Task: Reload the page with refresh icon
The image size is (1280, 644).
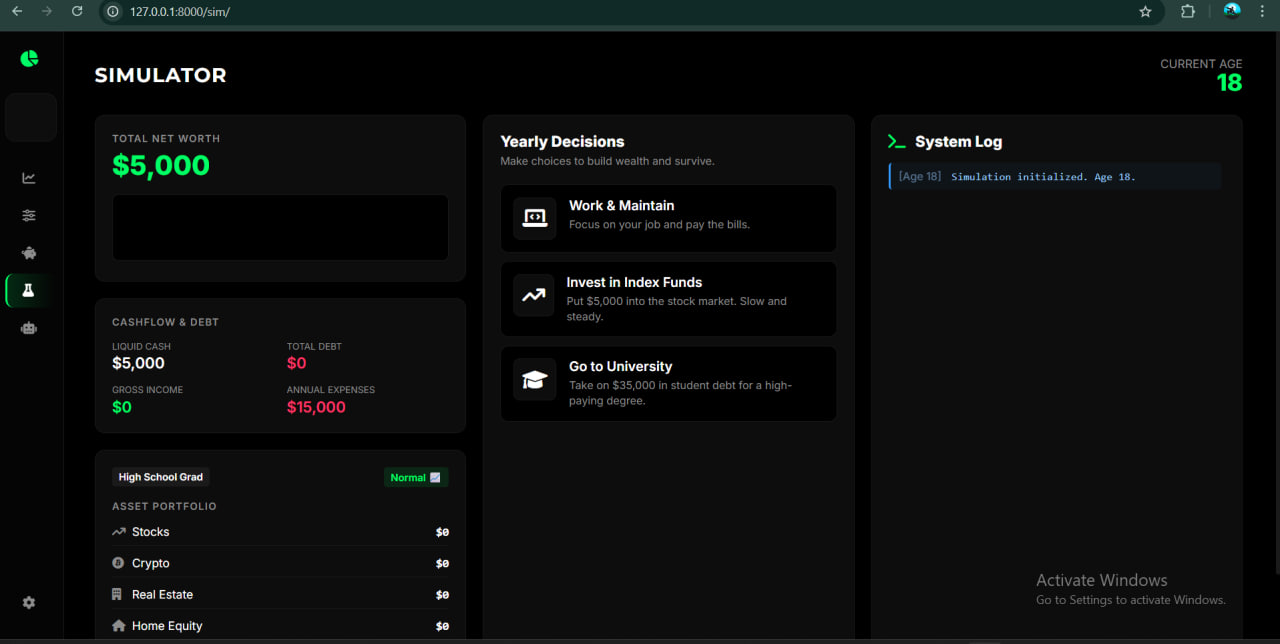Action: tap(77, 11)
